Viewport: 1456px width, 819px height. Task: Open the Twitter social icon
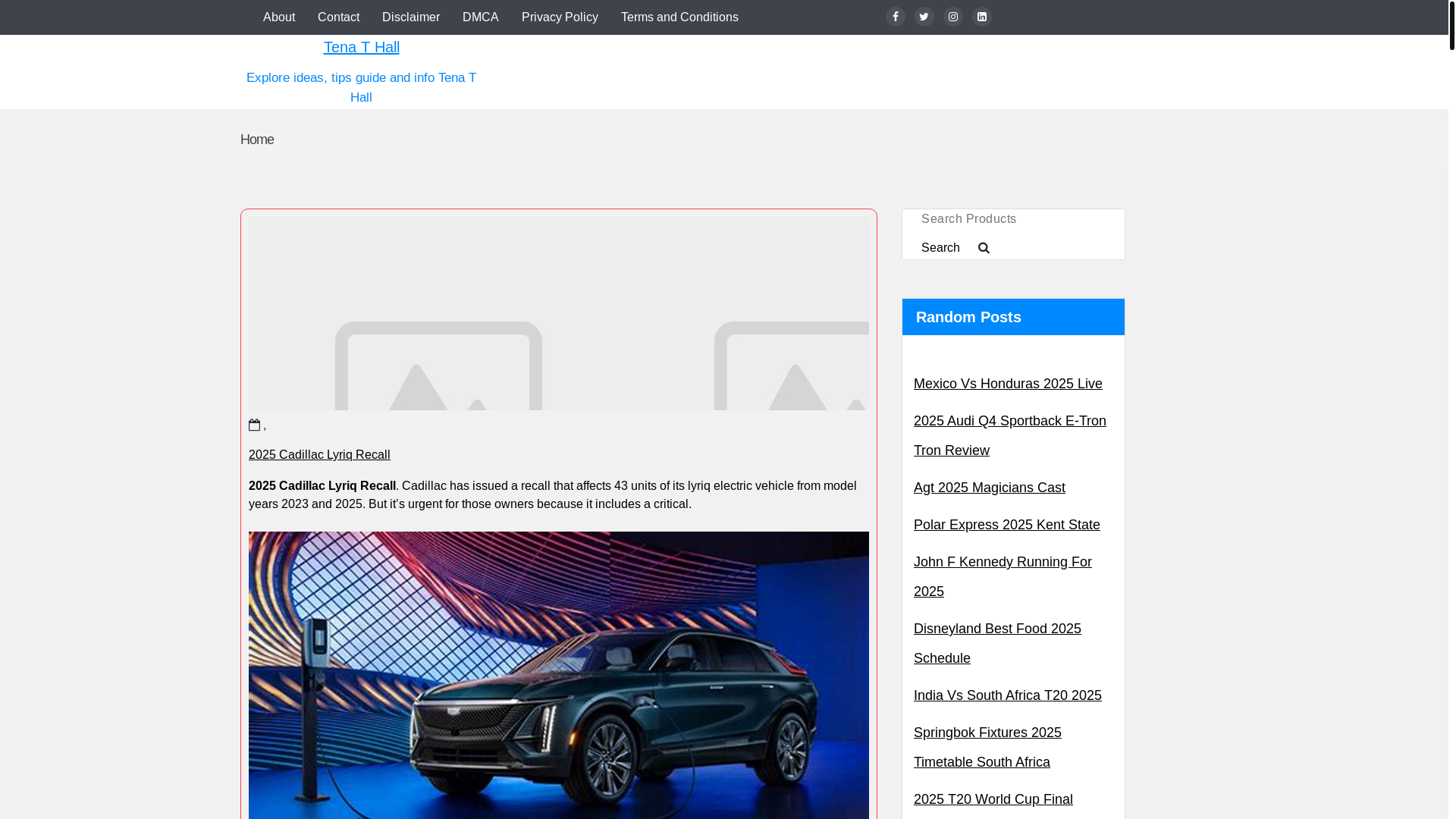tap(924, 17)
